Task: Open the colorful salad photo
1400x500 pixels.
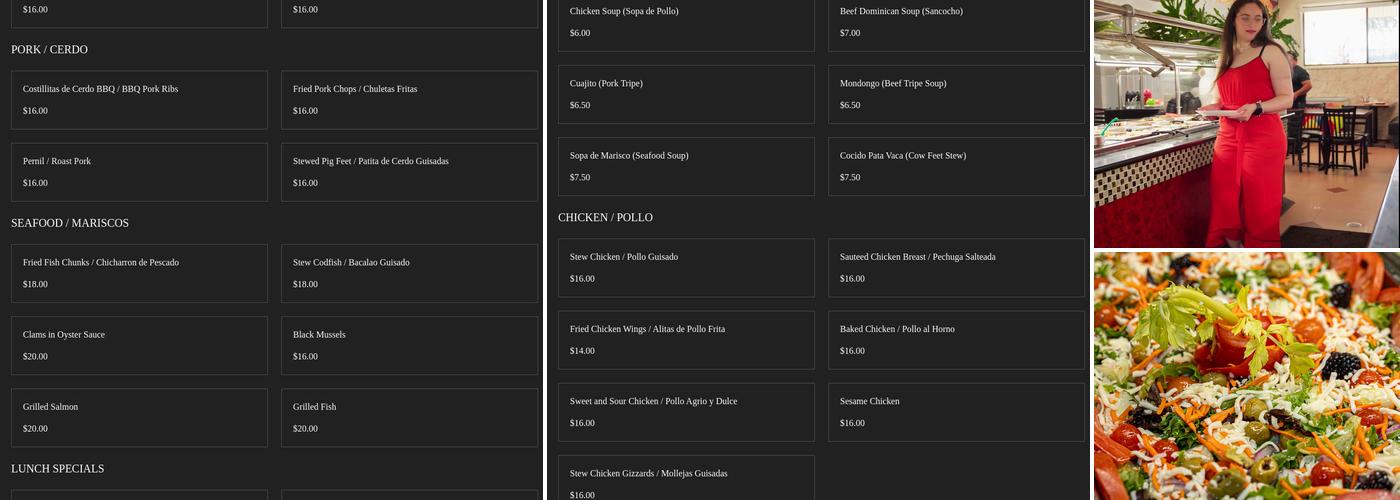Action: (x=1247, y=376)
